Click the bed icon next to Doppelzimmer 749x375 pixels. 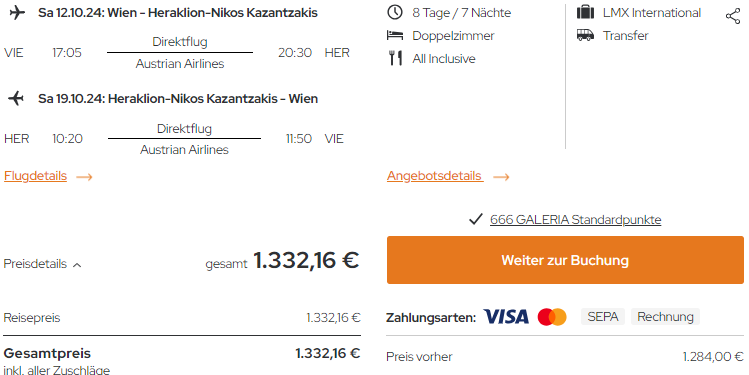[395, 35]
